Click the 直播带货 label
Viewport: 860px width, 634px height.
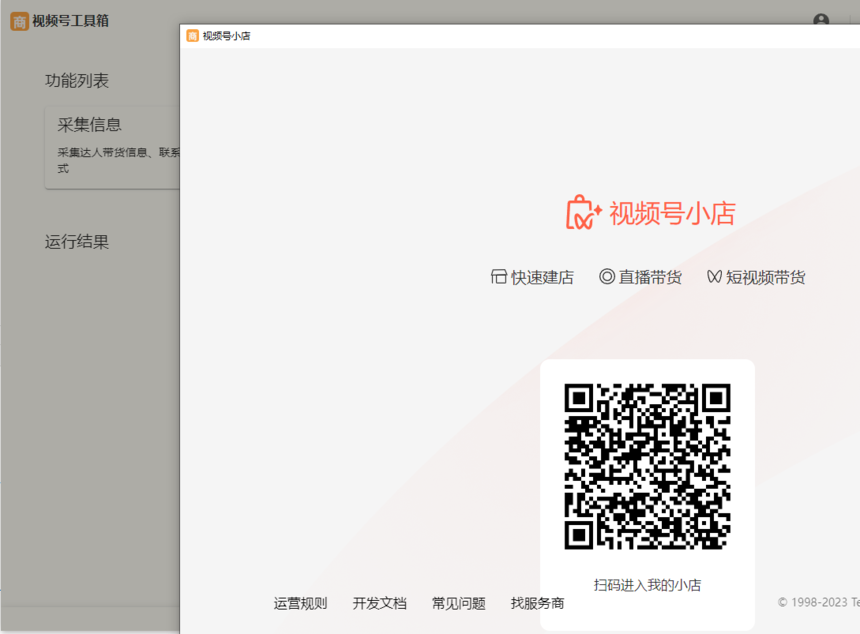(x=650, y=277)
